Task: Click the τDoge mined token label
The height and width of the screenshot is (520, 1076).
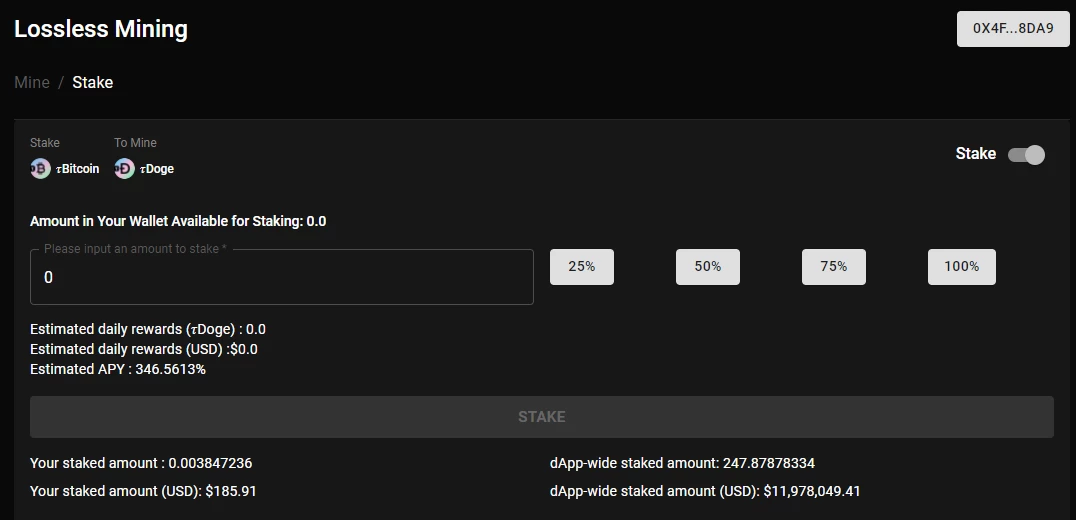Action: coord(157,169)
